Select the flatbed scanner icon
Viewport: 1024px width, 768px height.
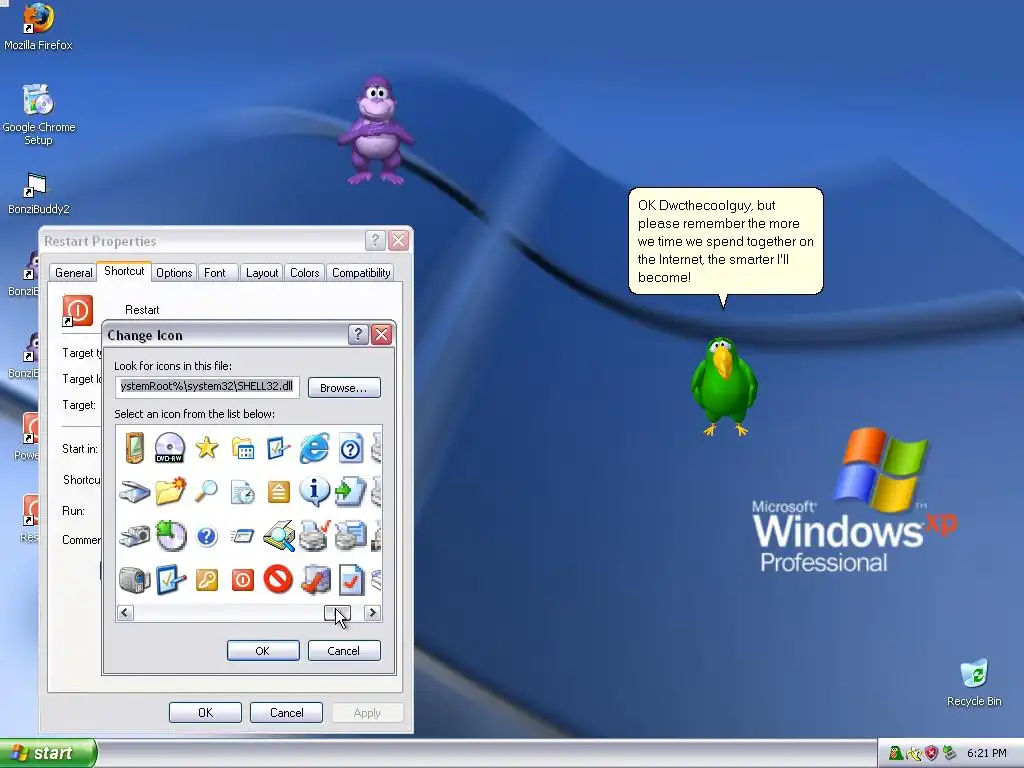135,492
